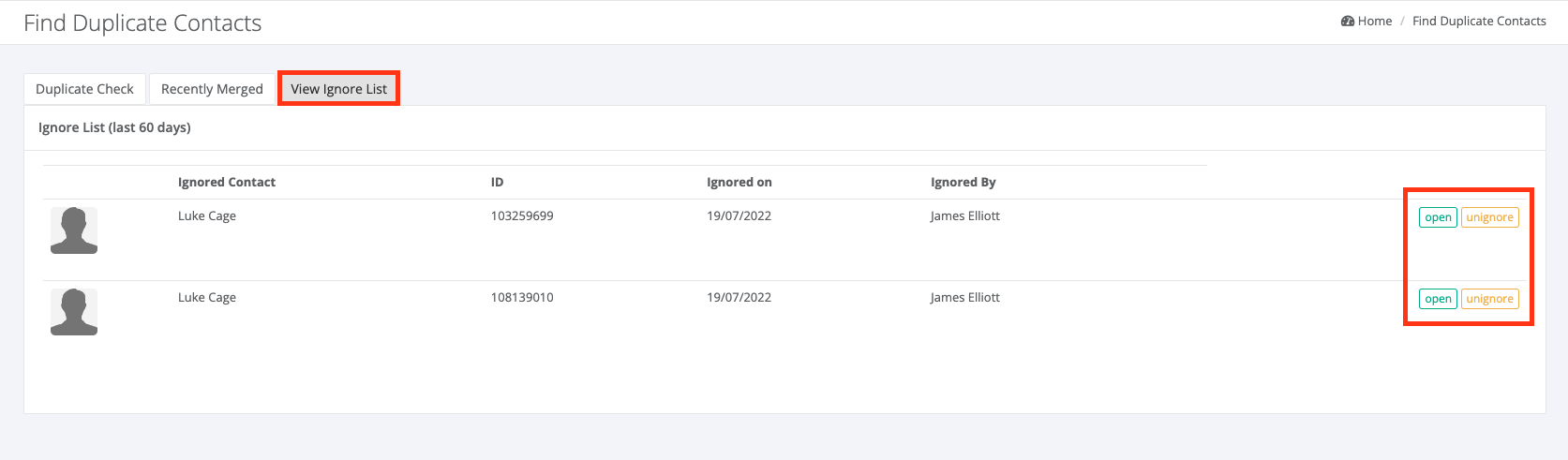Click ID number 108139010
Image resolution: width=1568 pixels, height=460 pixels.
pos(522,297)
